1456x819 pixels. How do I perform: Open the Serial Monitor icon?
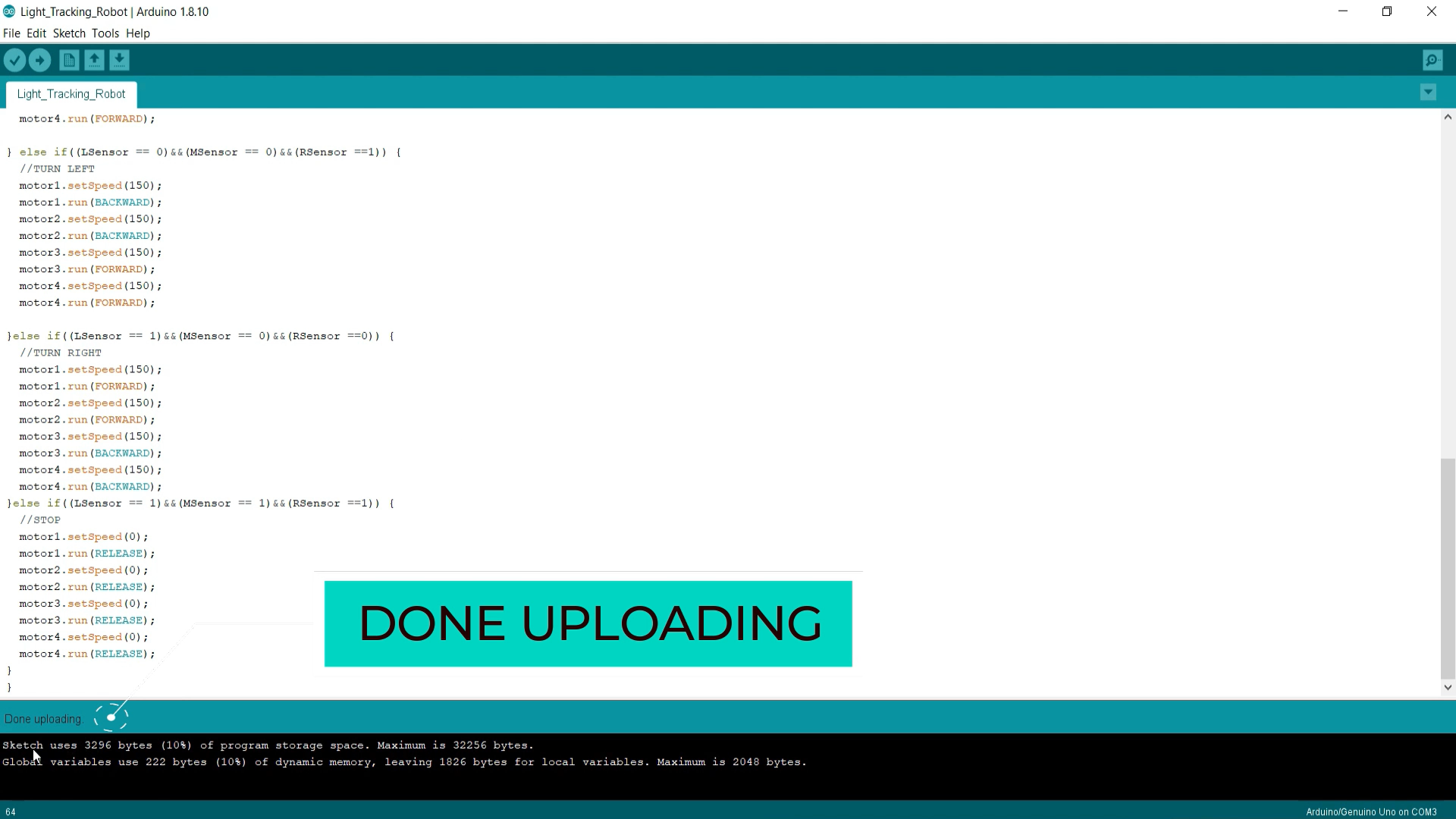pos(1432,60)
